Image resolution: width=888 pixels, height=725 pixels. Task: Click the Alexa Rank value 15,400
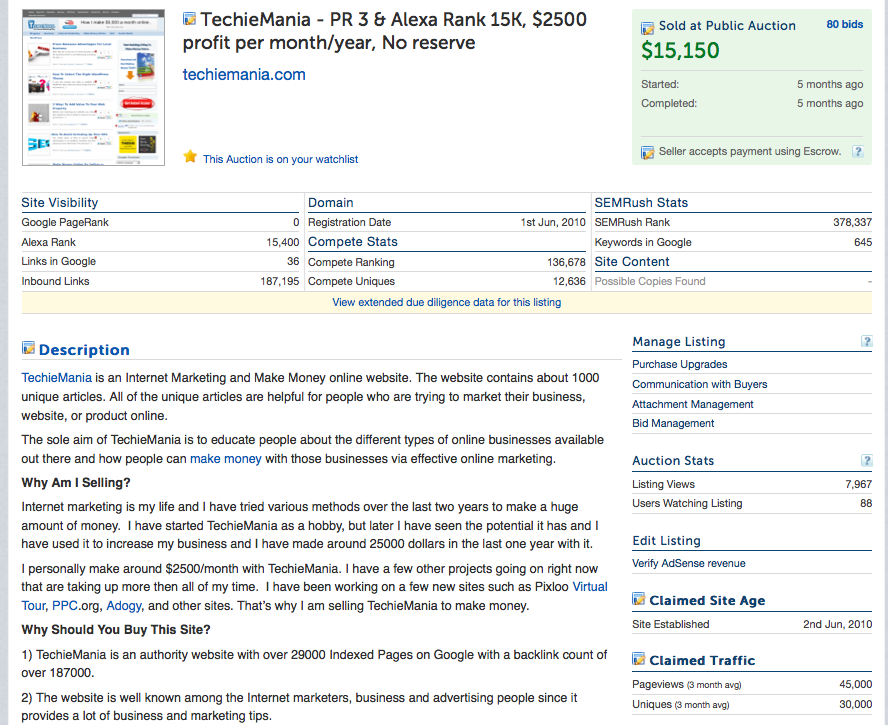click(283, 242)
